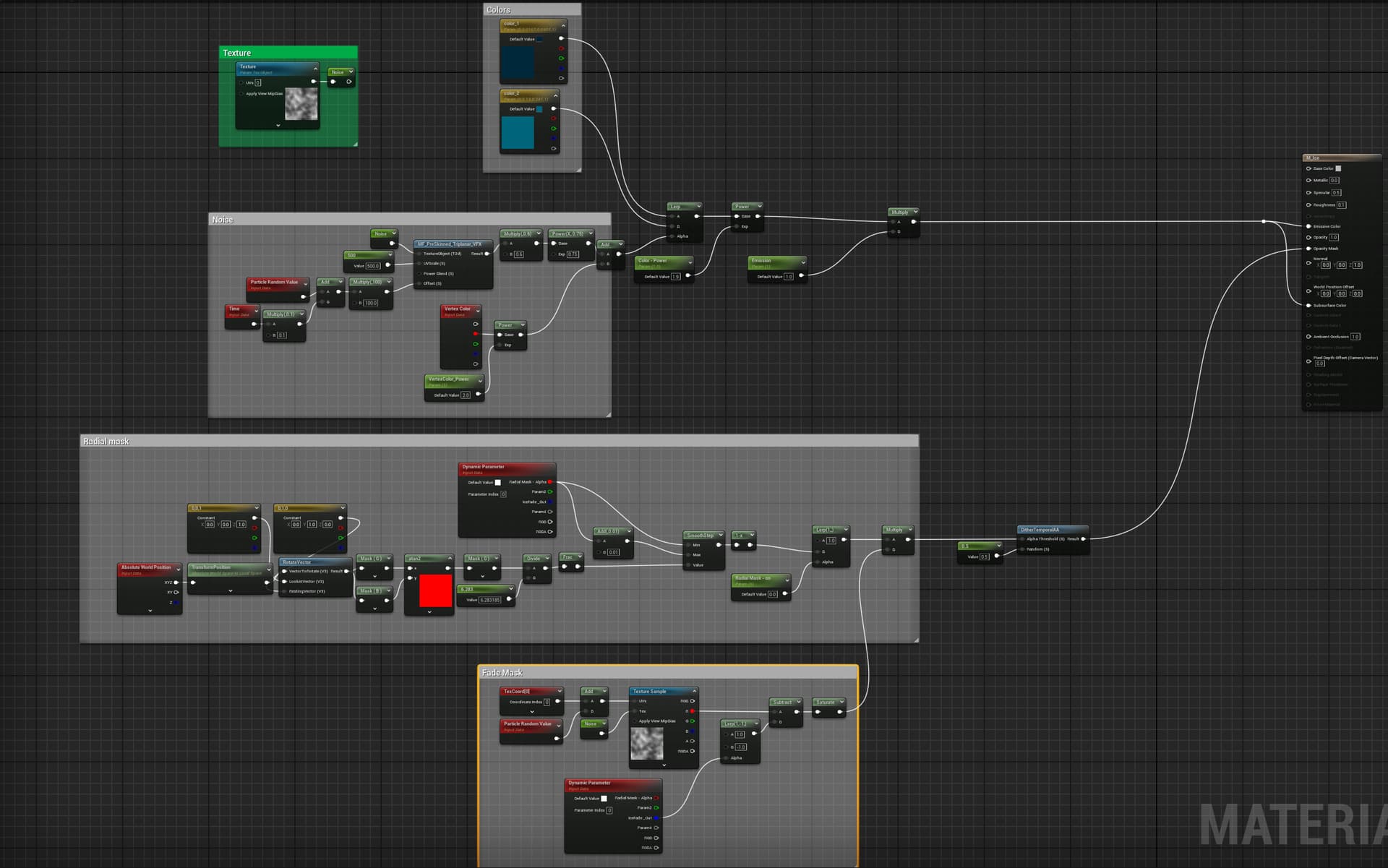Select the Noise comment box title
The height and width of the screenshot is (868, 1388).
tap(223, 220)
